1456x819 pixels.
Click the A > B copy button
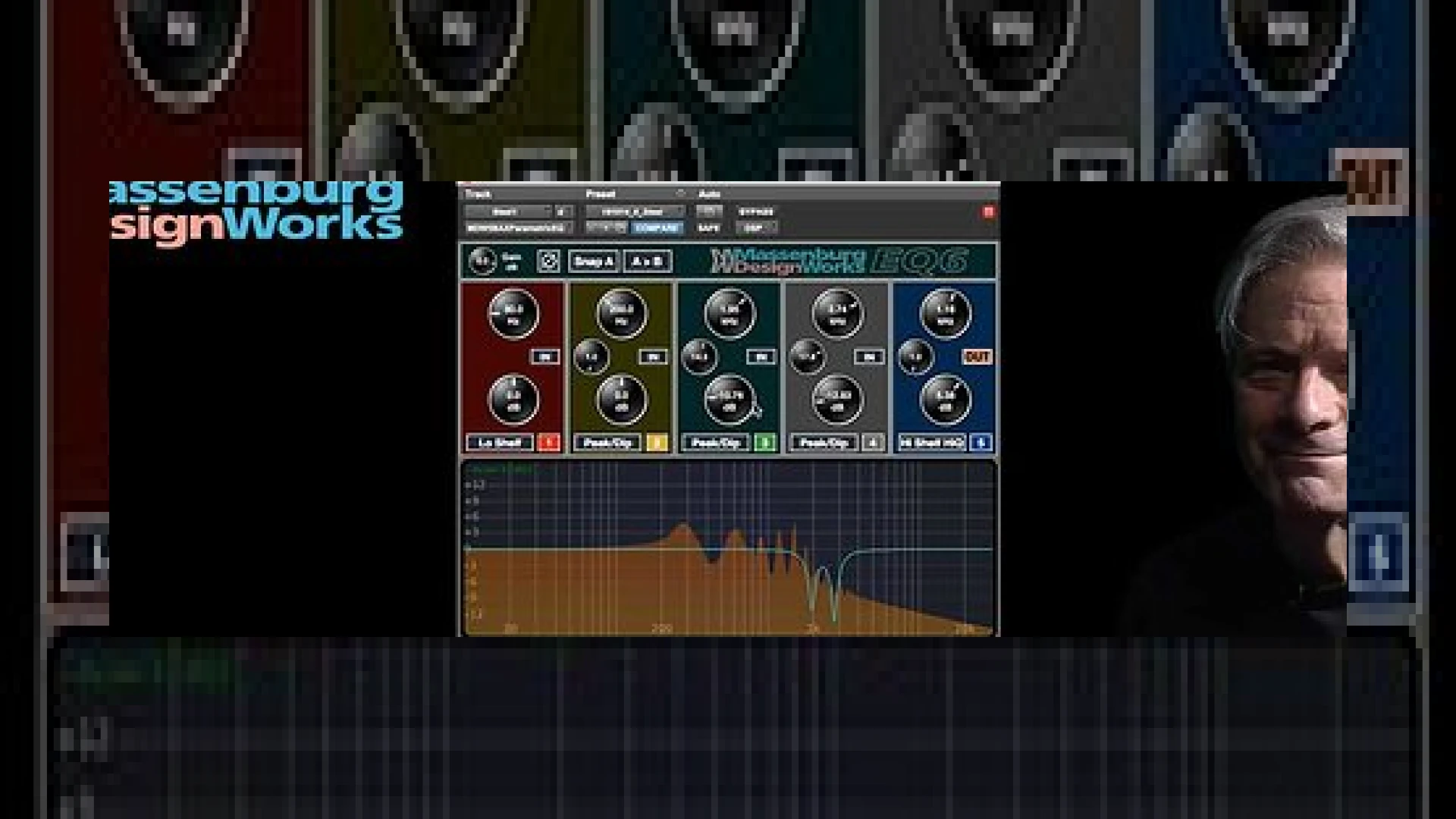point(647,262)
